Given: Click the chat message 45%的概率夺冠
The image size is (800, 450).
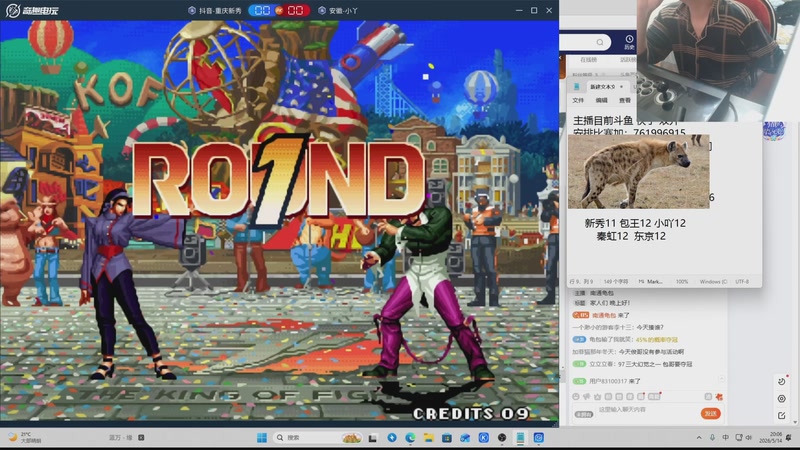Looking at the screenshot, I should (657, 339).
